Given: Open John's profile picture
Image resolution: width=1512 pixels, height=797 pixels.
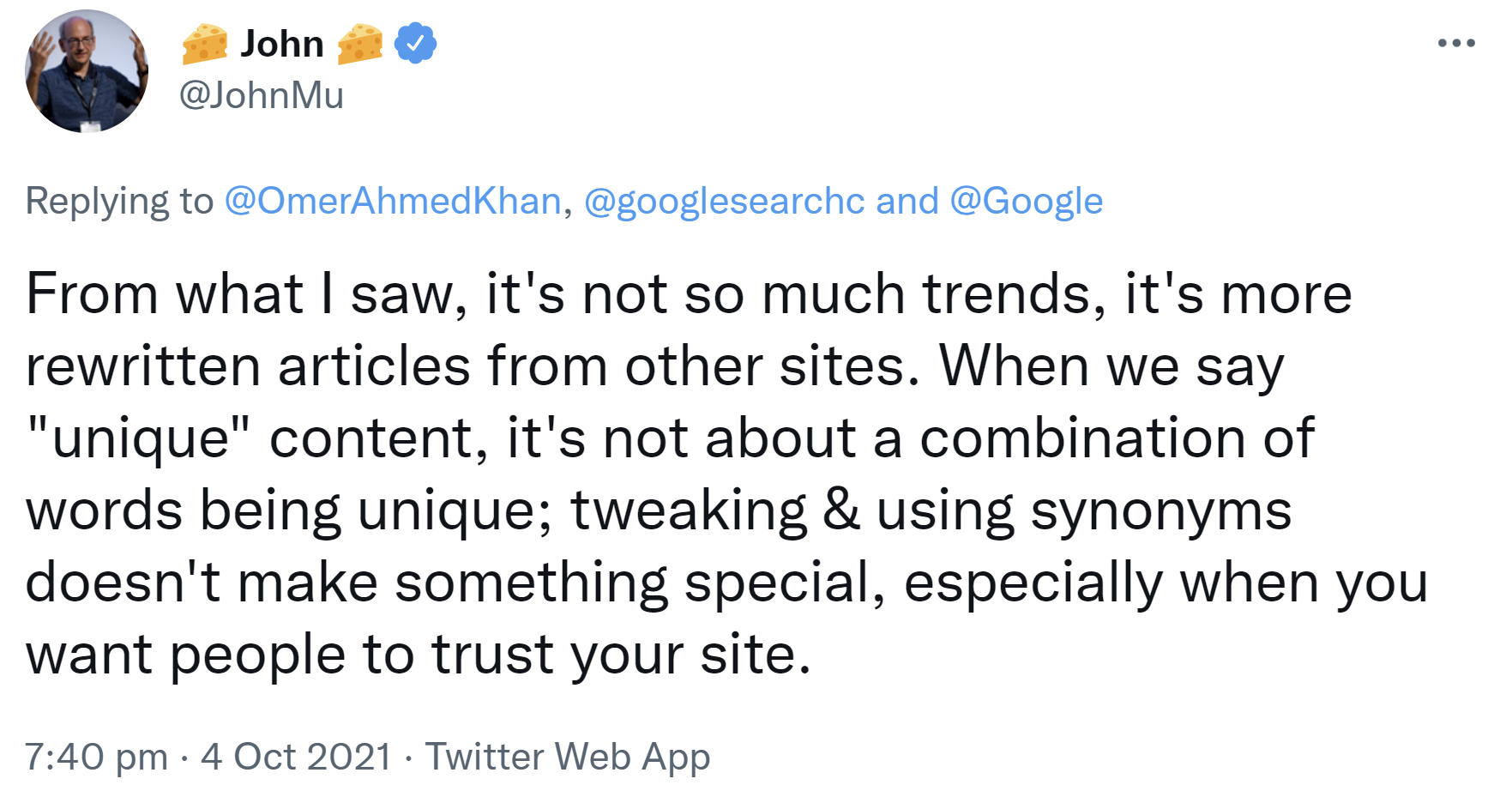Looking at the screenshot, I should tap(86, 71).
